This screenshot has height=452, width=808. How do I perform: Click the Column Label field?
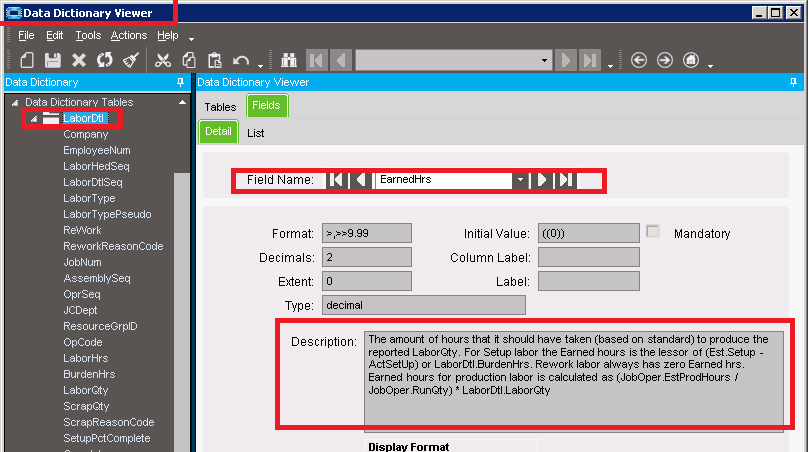[x=589, y=257]
